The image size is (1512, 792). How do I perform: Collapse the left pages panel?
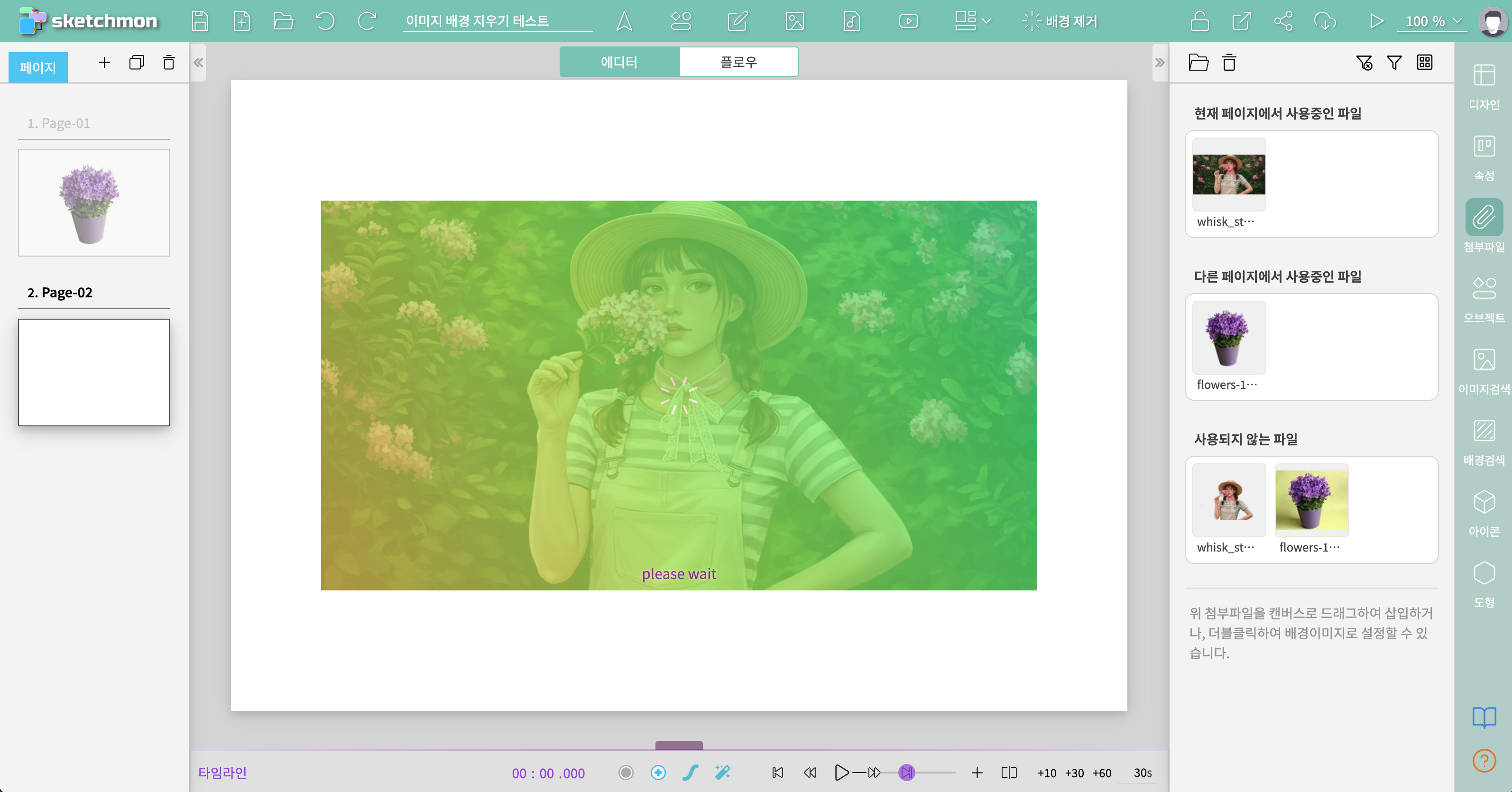198,62
